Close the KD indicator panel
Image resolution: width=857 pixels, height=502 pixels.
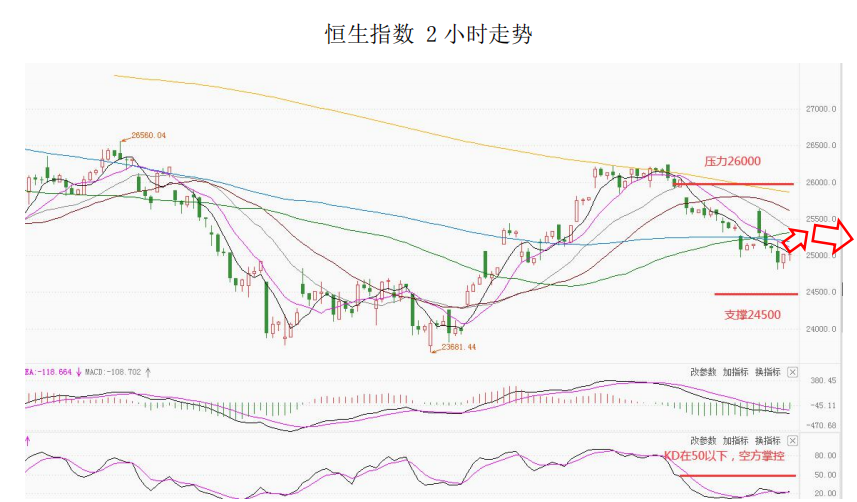(x=792, y=440)
